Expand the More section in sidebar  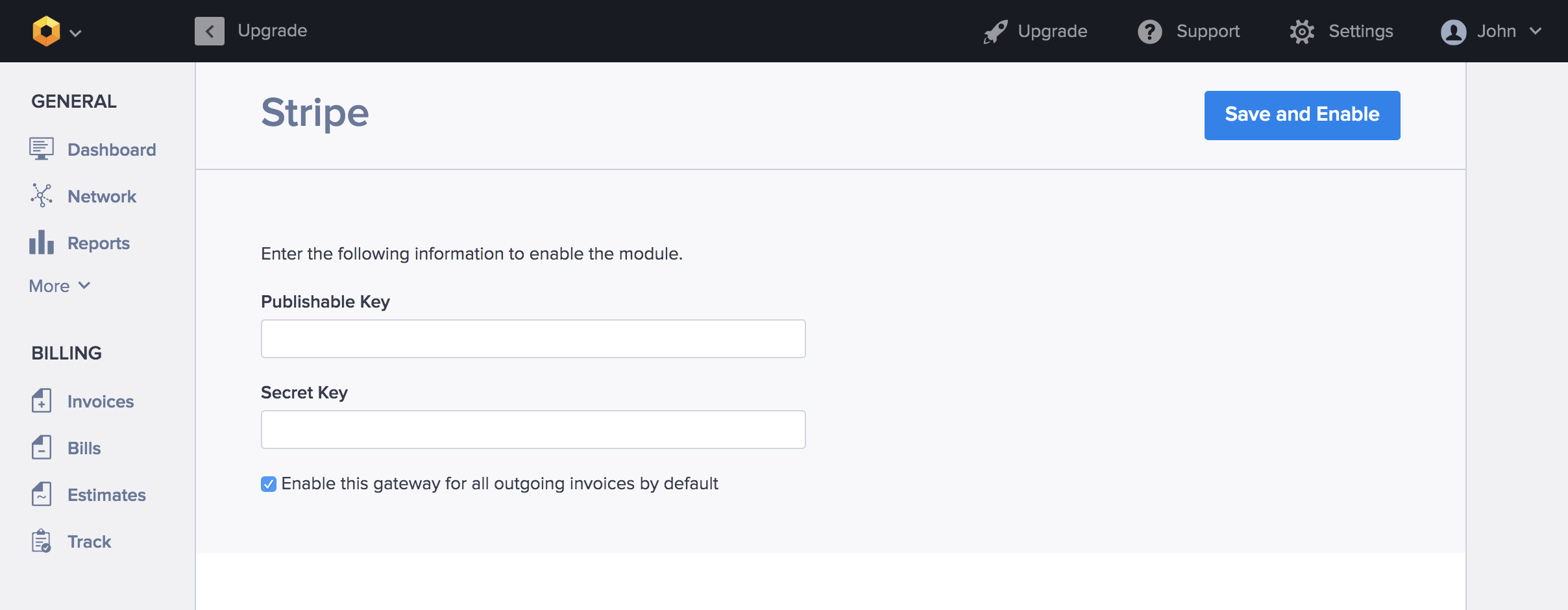tap(60, 286)
